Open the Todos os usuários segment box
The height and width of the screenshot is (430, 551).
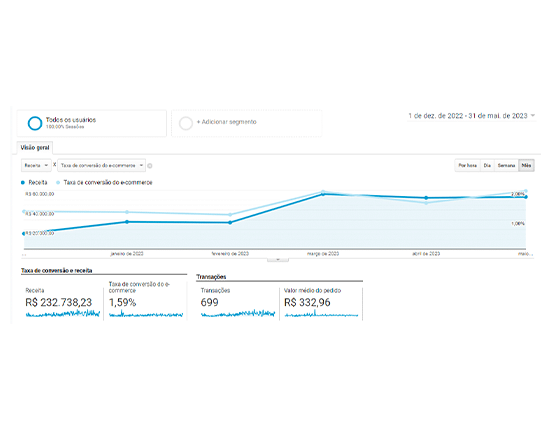tap(92, 123)
